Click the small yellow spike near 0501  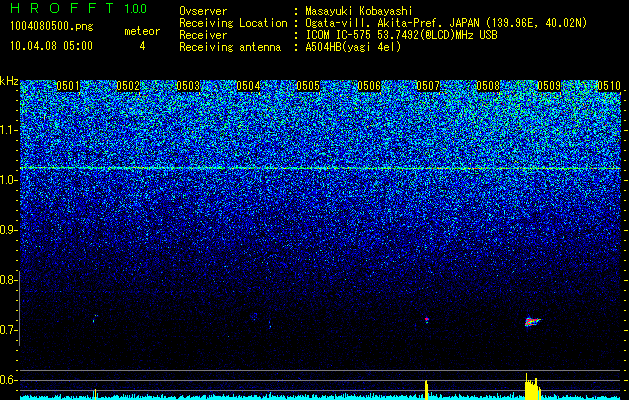pos(95,394)
